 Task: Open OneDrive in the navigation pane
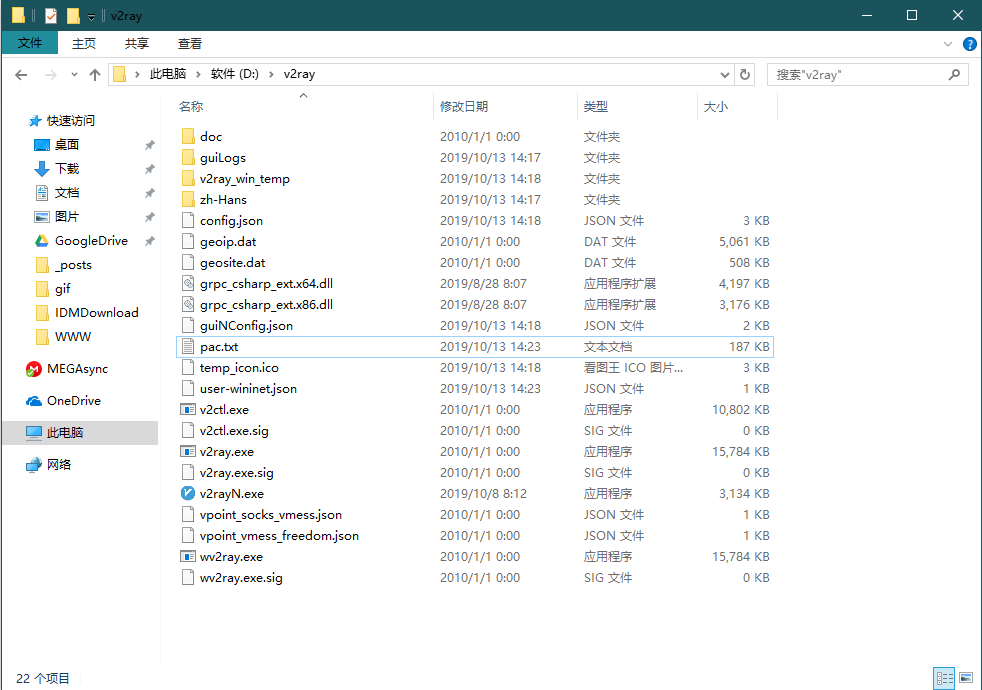63,401
